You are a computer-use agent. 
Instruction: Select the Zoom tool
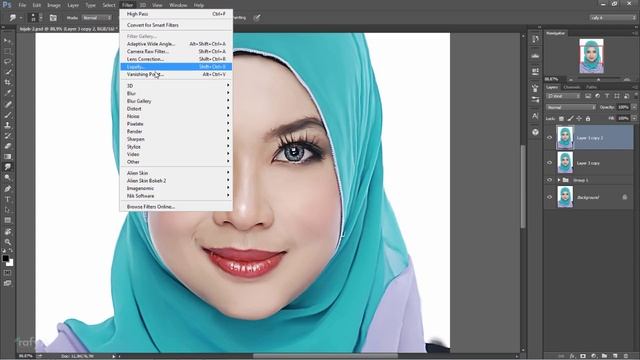[7, 242]
